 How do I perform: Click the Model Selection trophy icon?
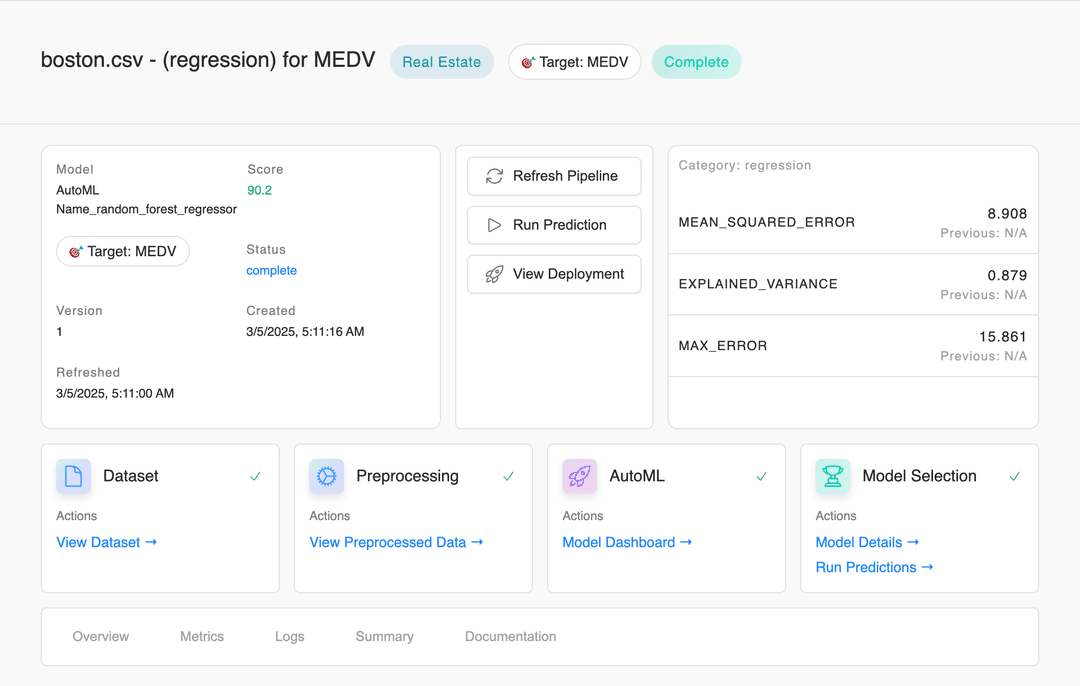click(x=832, y=477)
